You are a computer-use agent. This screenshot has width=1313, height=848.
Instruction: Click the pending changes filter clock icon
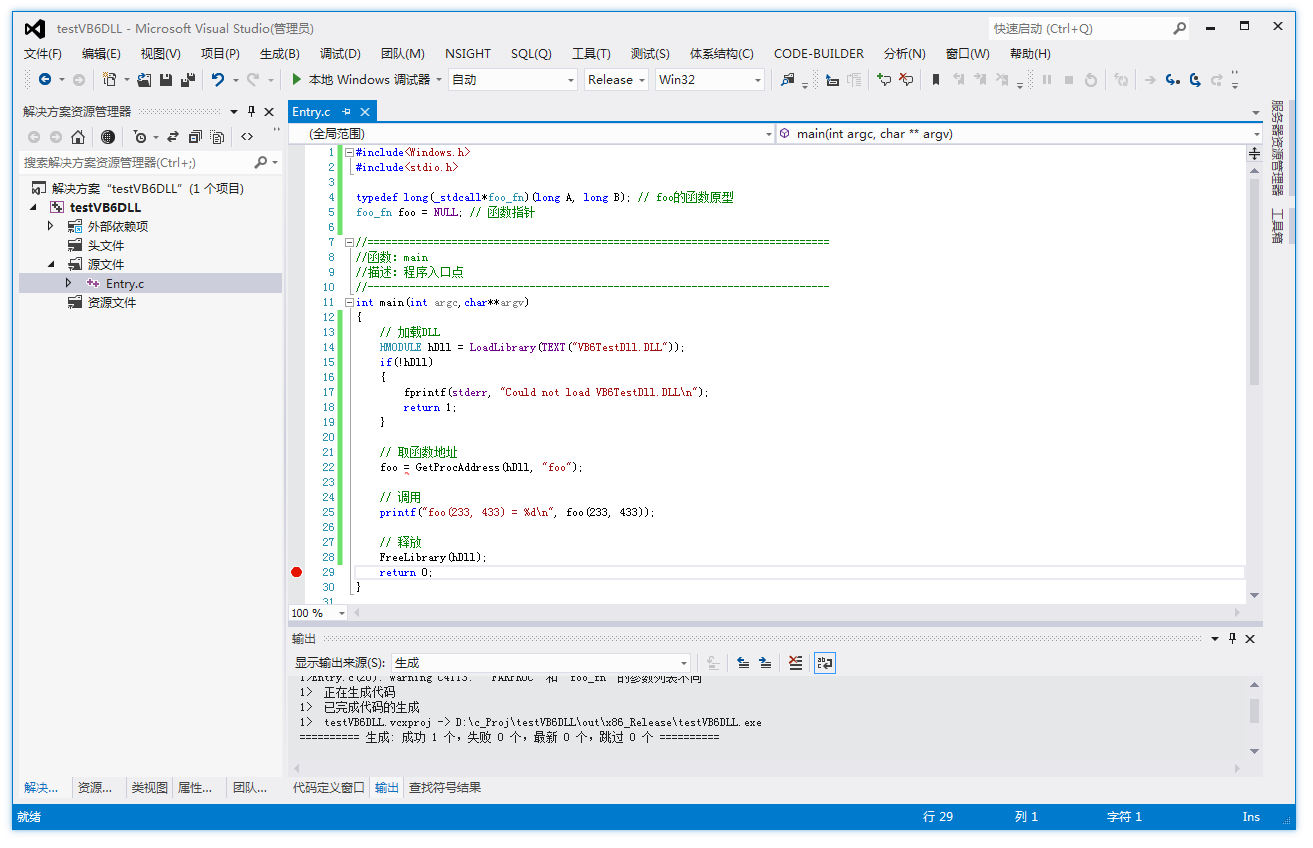click(x=140, y=137)
